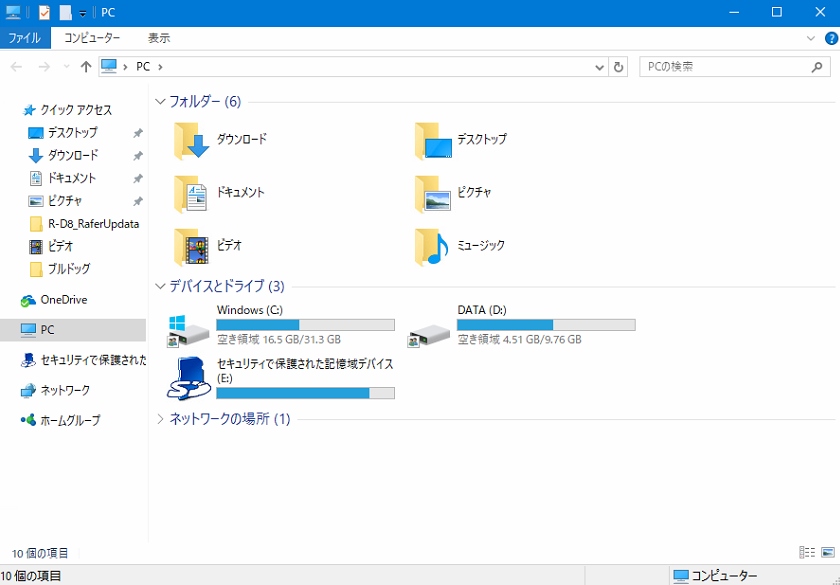Open the ビデオ folder icon in main pane
This screenshot has height=585, width=840.
click(x=191, y=247)
